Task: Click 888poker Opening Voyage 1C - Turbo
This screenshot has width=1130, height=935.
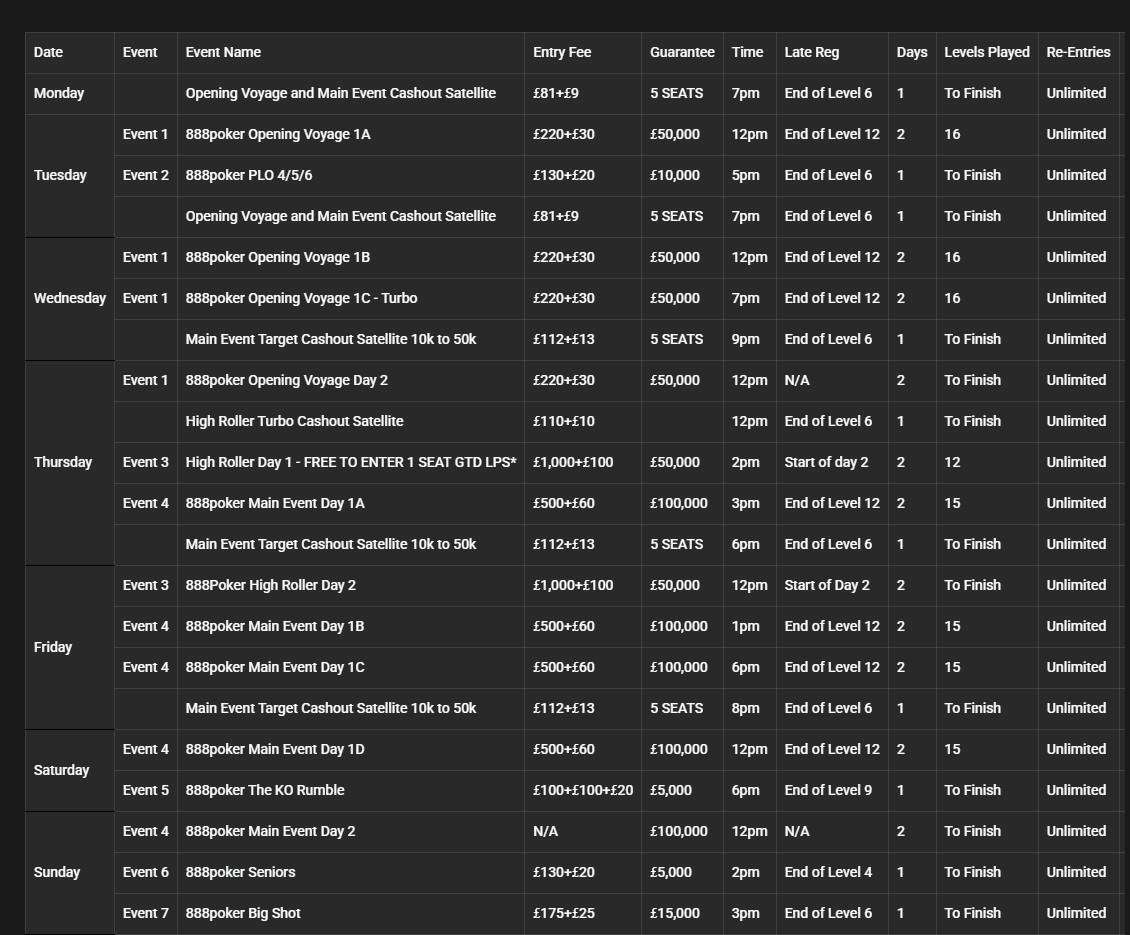Action: coord(301,298)
